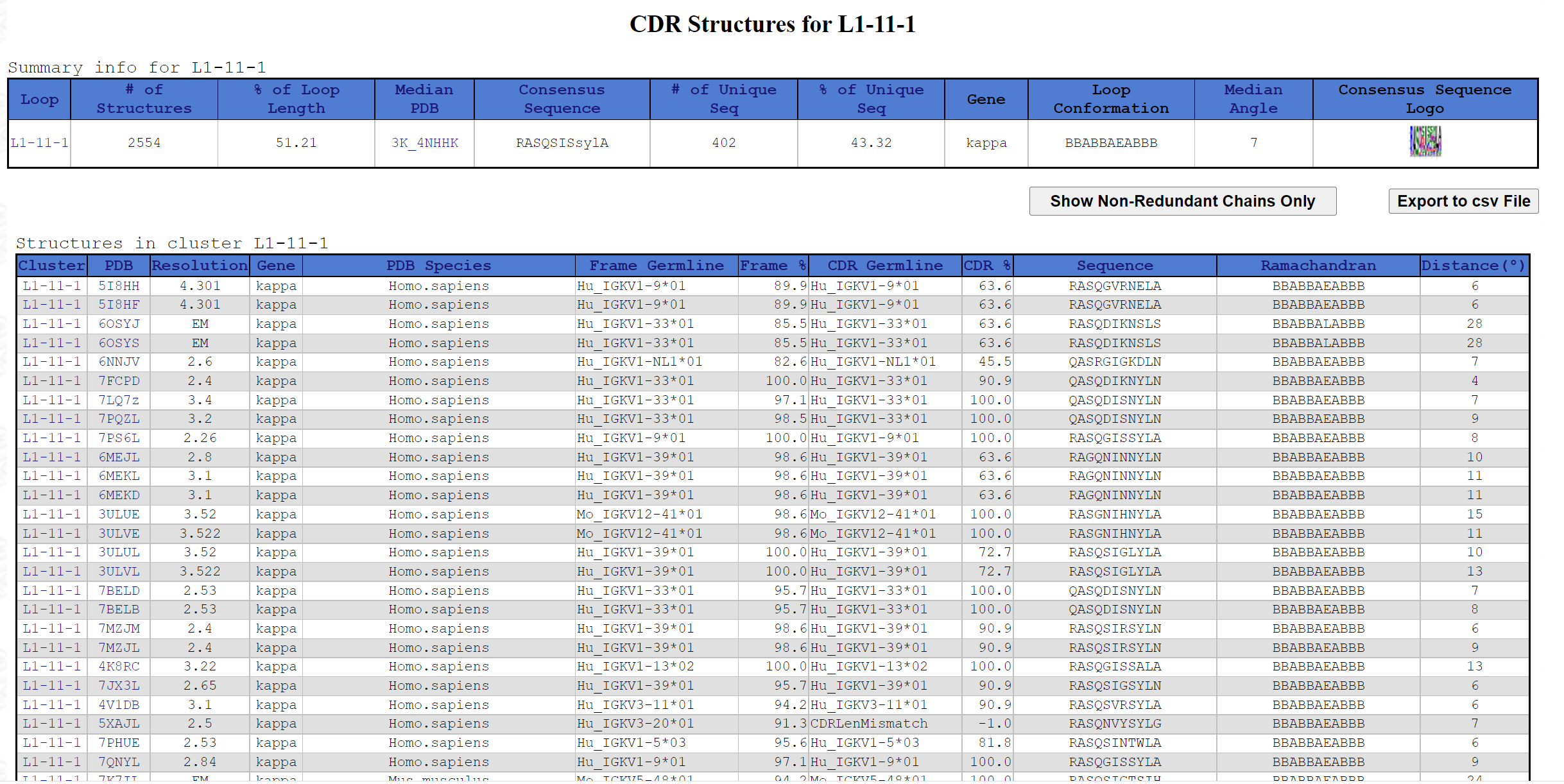1564x784 pixels.
Task: Select sequence RASQSINTWLA text
Action: click(1115, 743)
